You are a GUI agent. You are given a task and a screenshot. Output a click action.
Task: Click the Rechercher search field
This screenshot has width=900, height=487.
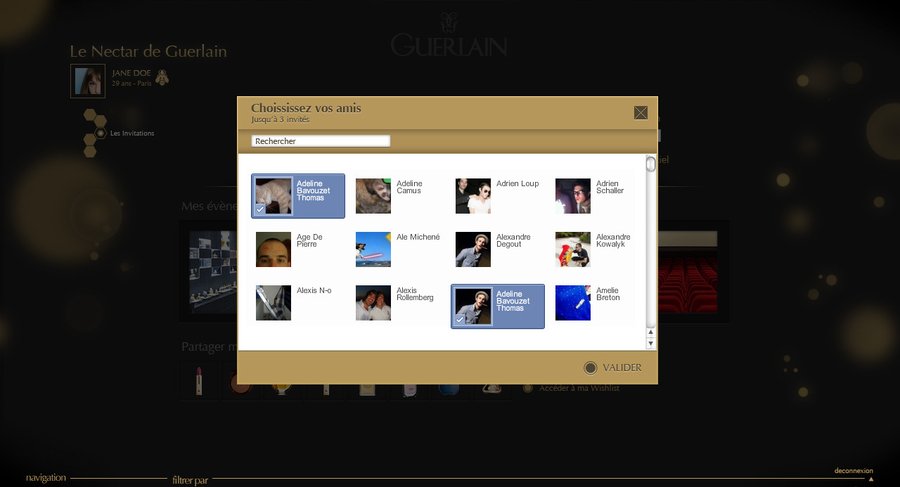pos(320,141)
